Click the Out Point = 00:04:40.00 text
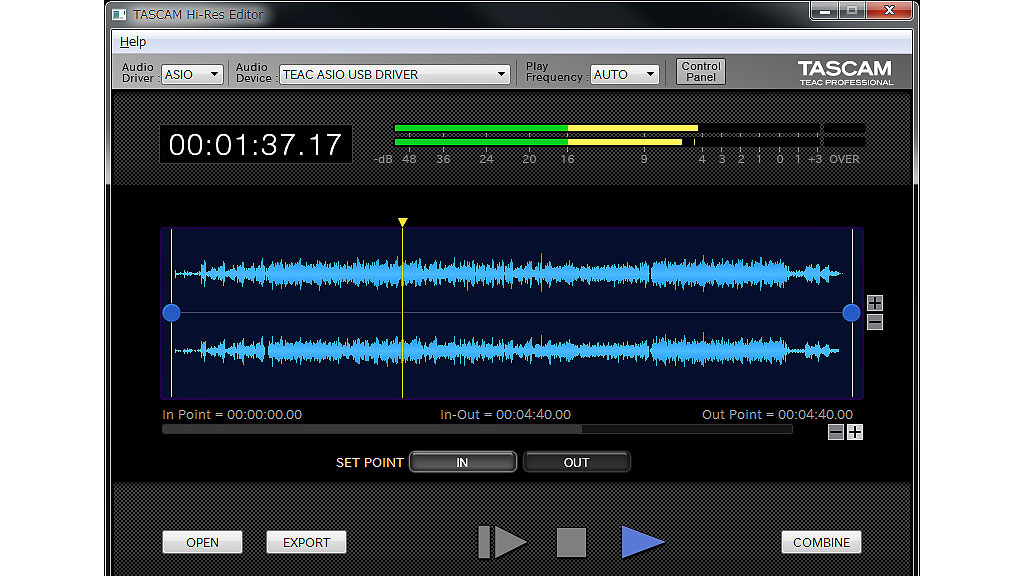The width and height of the screenshot is (1024, 576). click(777, 415)
